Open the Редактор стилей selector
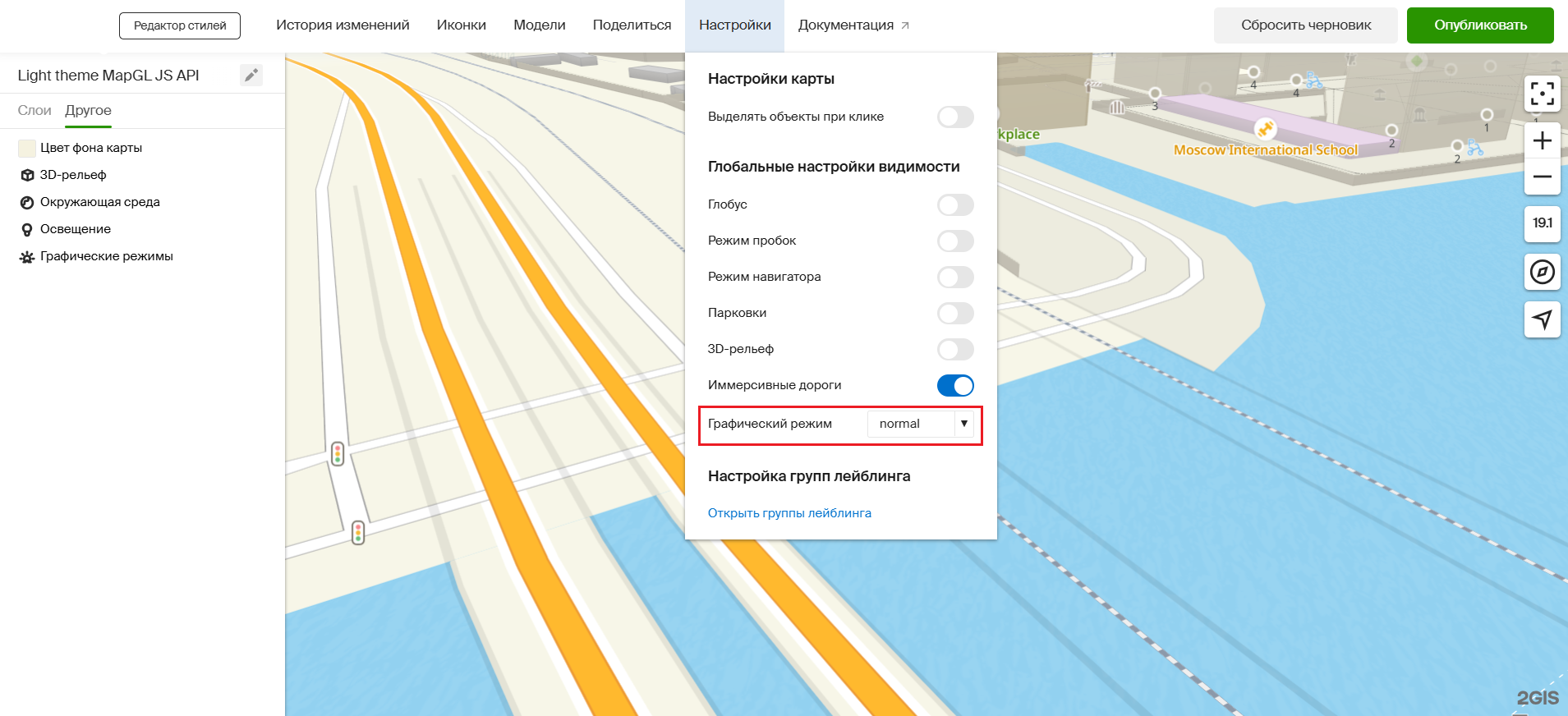1568x716 pixels. point(180,25)
